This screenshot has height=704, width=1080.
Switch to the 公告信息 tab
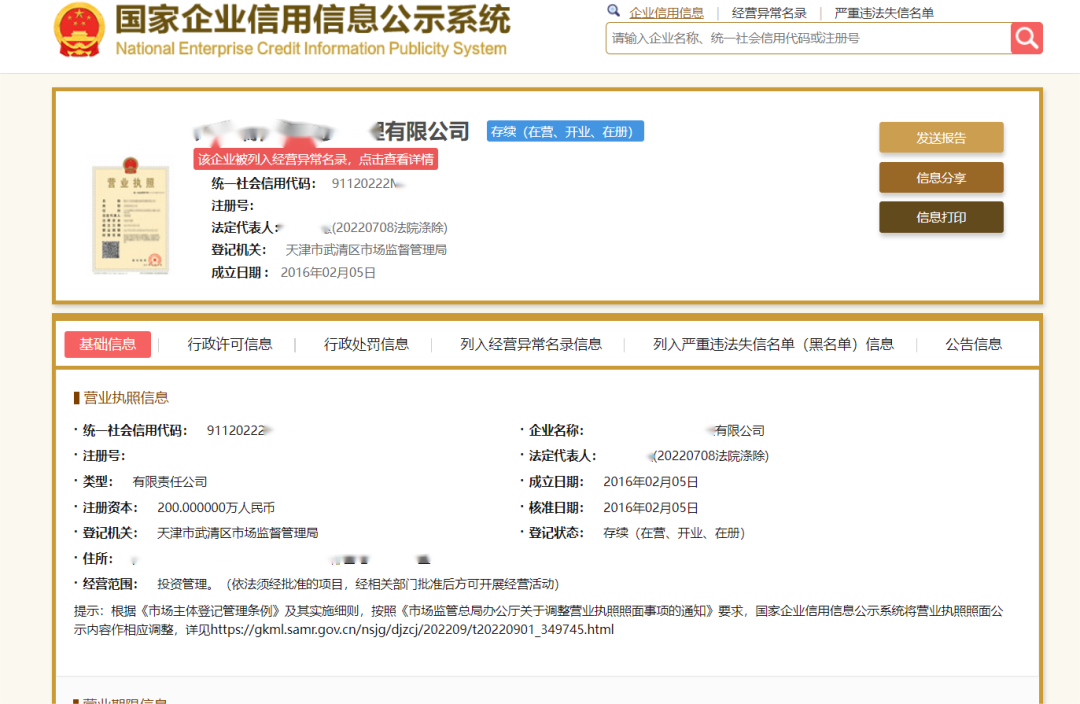click(973, 344)
